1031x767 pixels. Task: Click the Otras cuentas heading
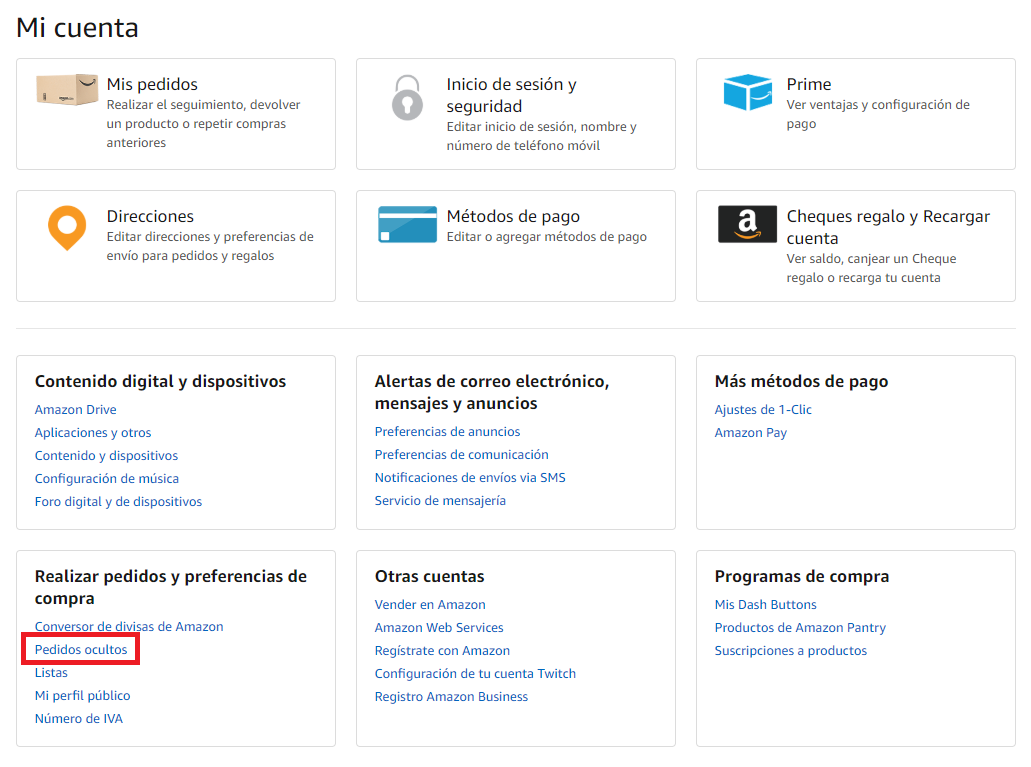pos(429,576)
